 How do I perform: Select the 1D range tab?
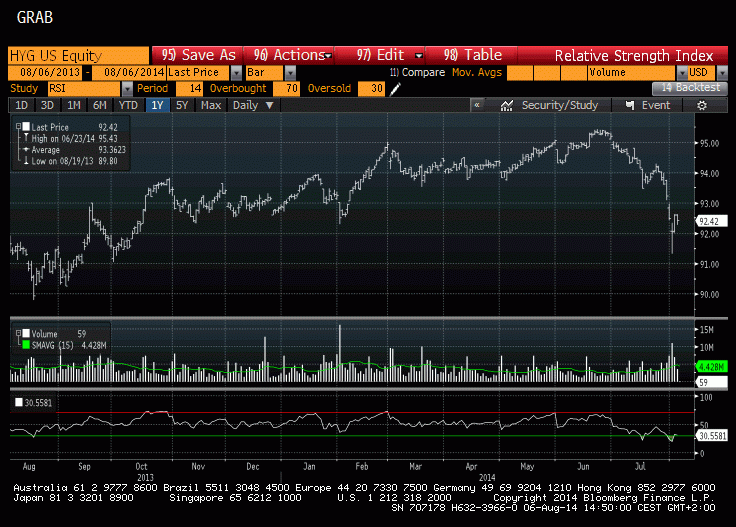22,105
